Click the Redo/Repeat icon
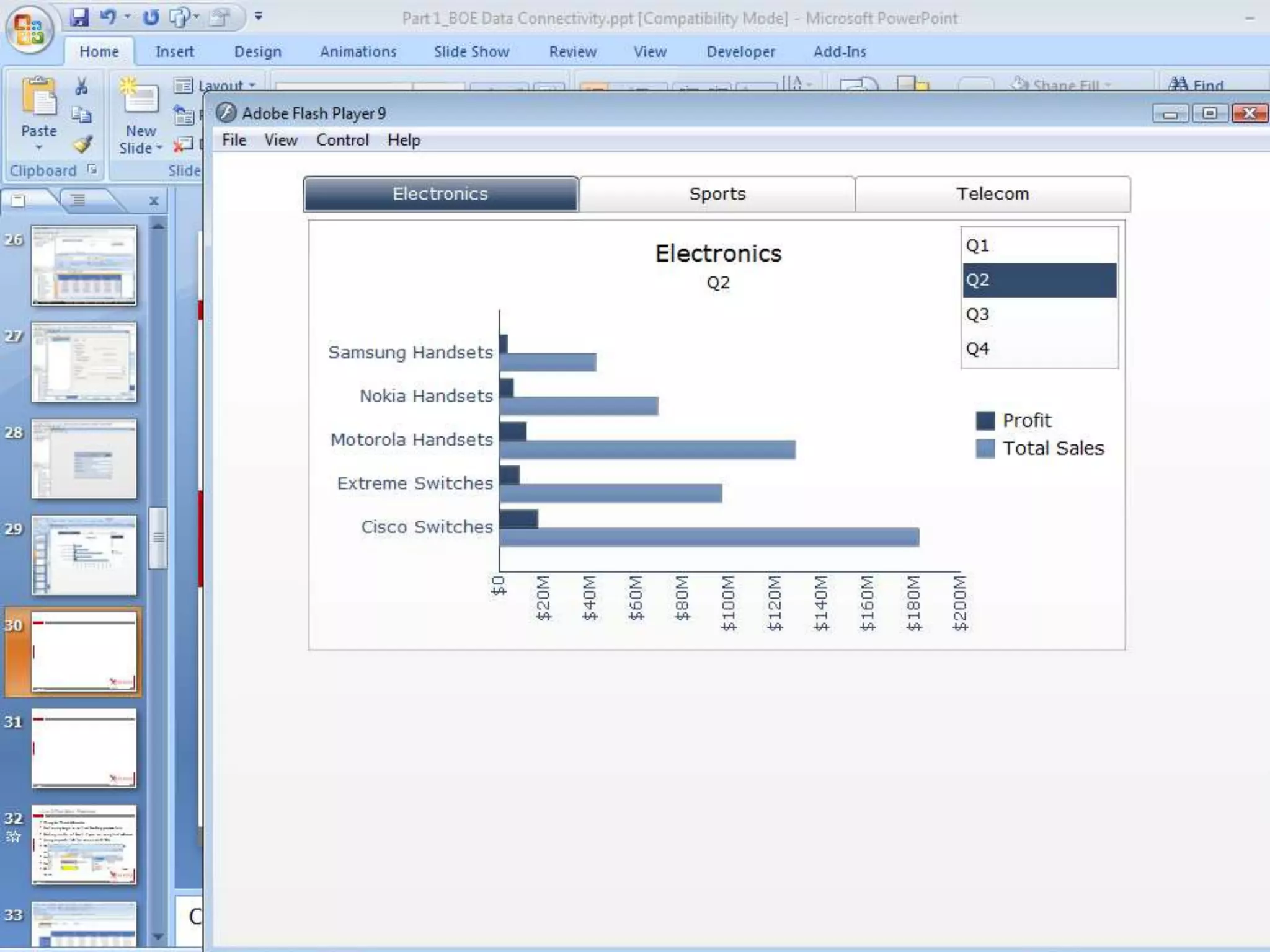The image size is (1270, 952). (151, 17)
